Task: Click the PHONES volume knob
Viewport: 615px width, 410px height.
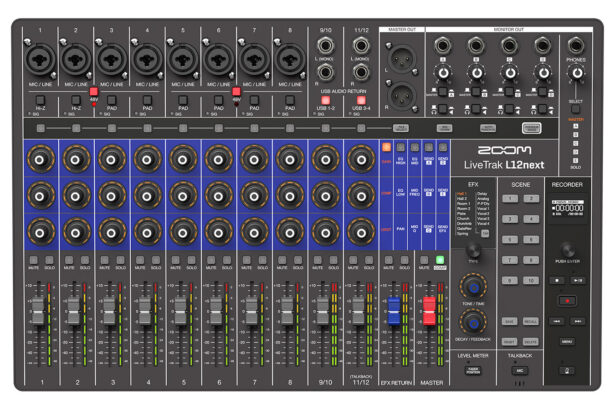Action: pyautogui.click(x=577, y=73)
